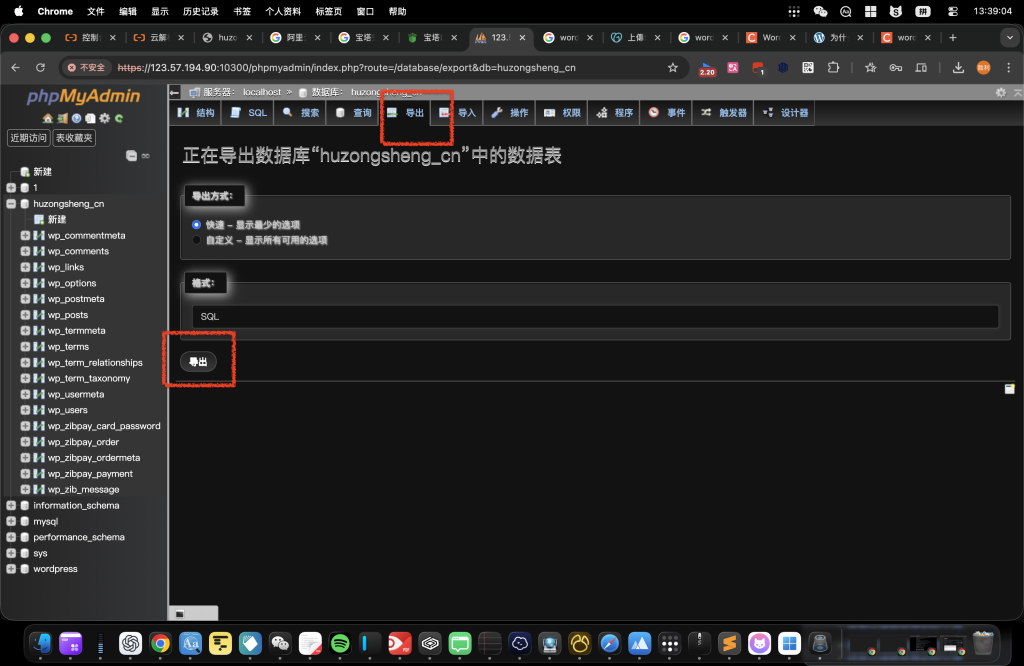
Task: Click the collapse-all tree icon in sidebar
Action: pyautogui.click(x=131, y=155)
